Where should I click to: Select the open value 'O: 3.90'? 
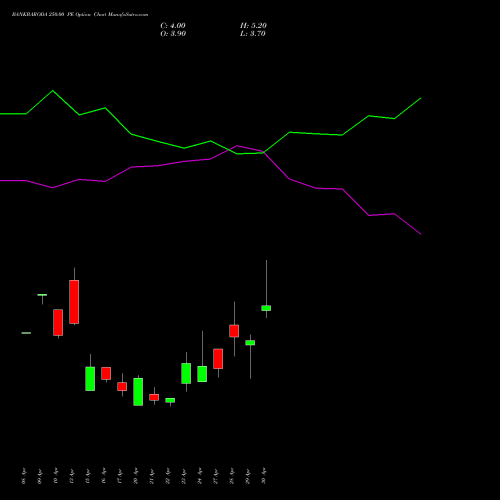click(173, 34)
